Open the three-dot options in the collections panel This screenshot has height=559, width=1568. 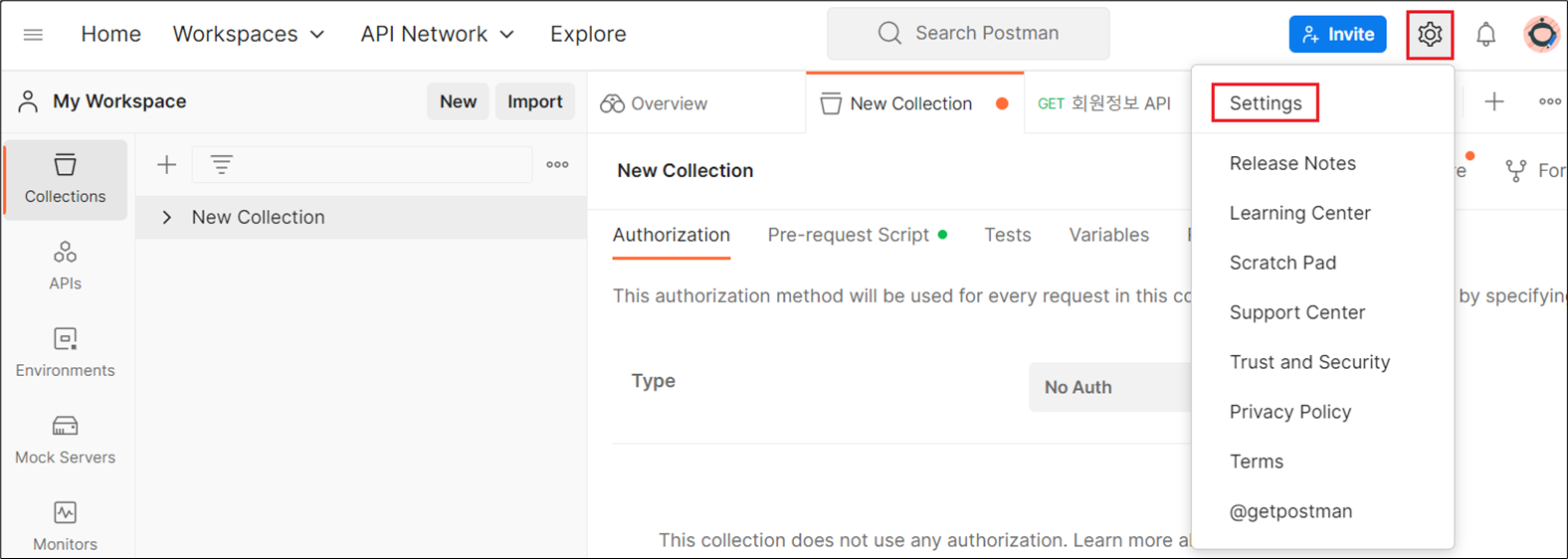click(557, 165)
